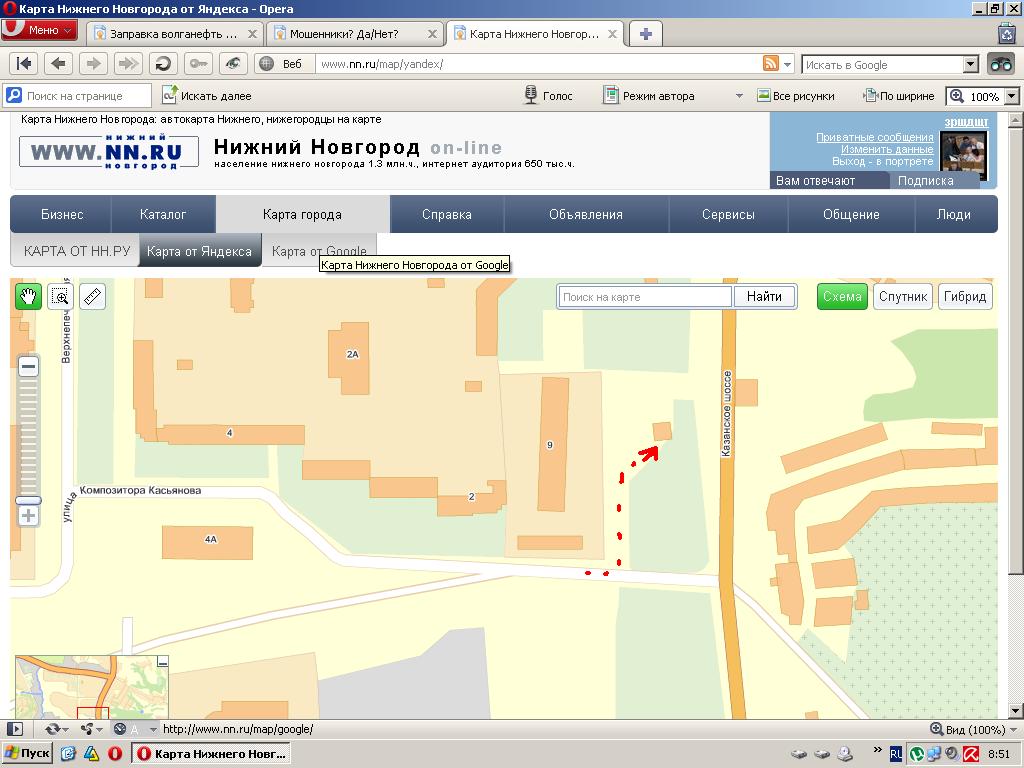Open the Каталог menu

[163, 214]
